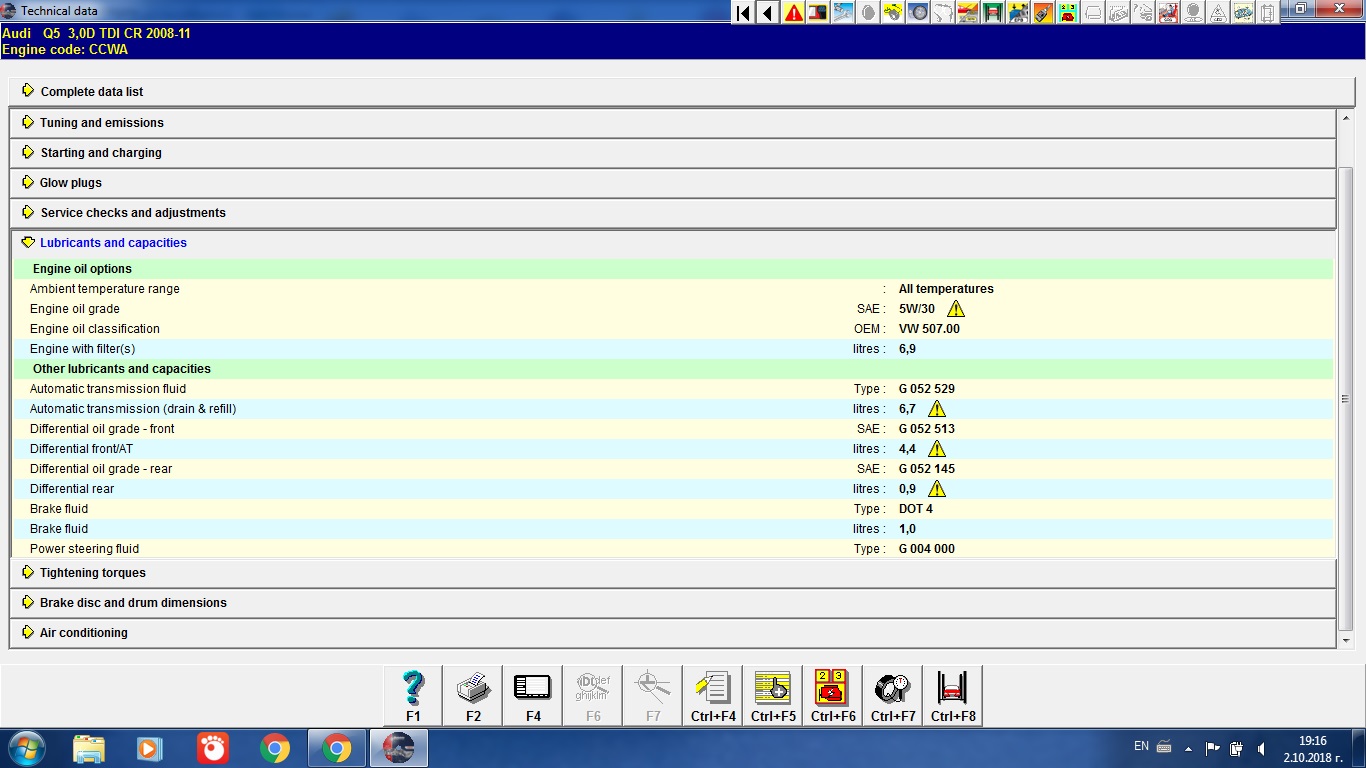Click the Ctrl+F4 notepad edit icon

click(713, 695)
